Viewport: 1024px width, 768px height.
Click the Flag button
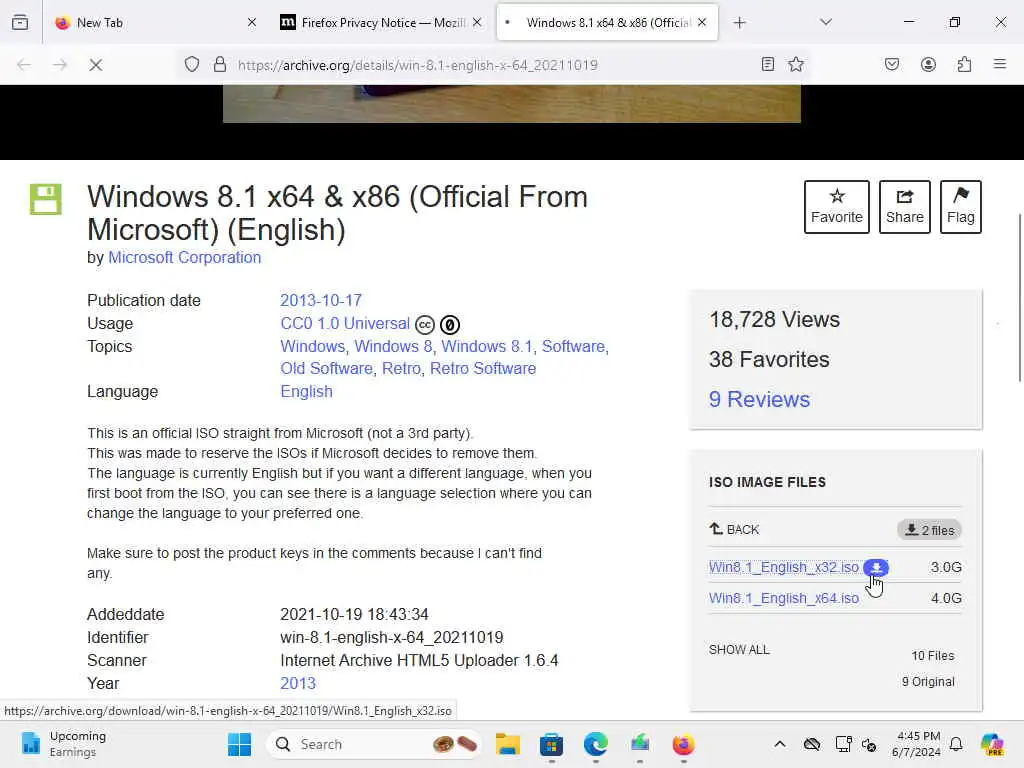pos(961,207)
